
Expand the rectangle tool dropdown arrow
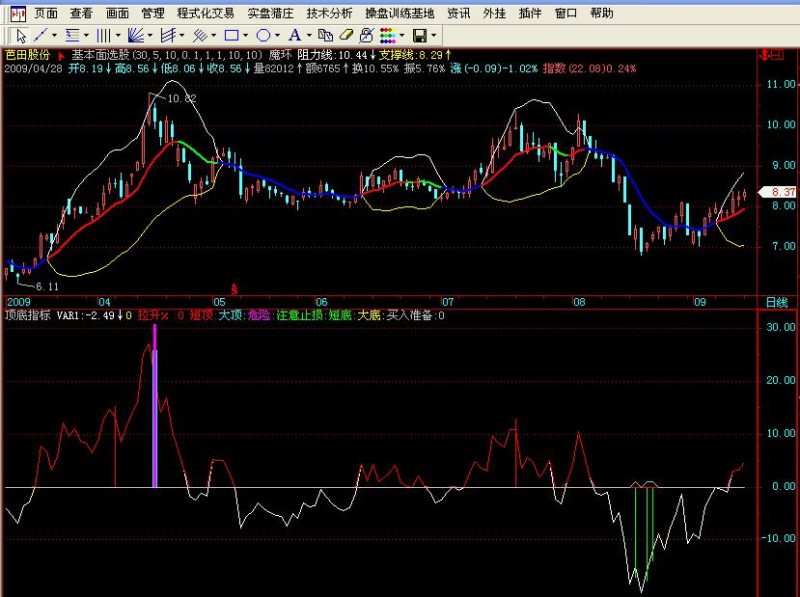(x=245, y=36)
